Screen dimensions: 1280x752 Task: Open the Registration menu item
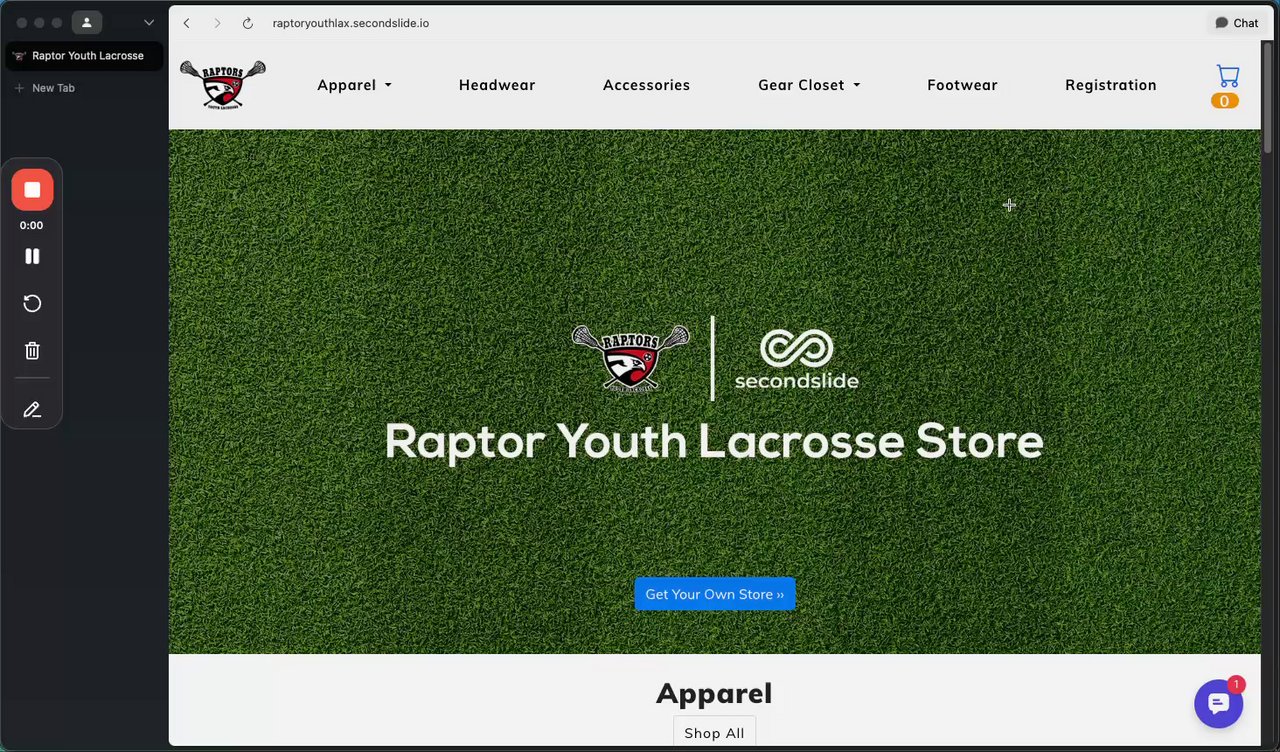1111,85
